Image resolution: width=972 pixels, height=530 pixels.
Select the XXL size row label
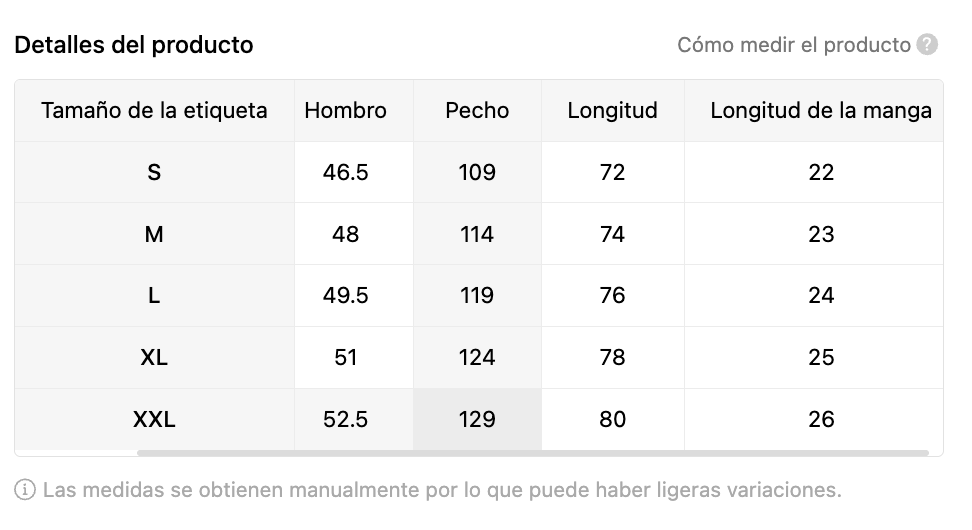pyautogui.click(x=154, y=420)
